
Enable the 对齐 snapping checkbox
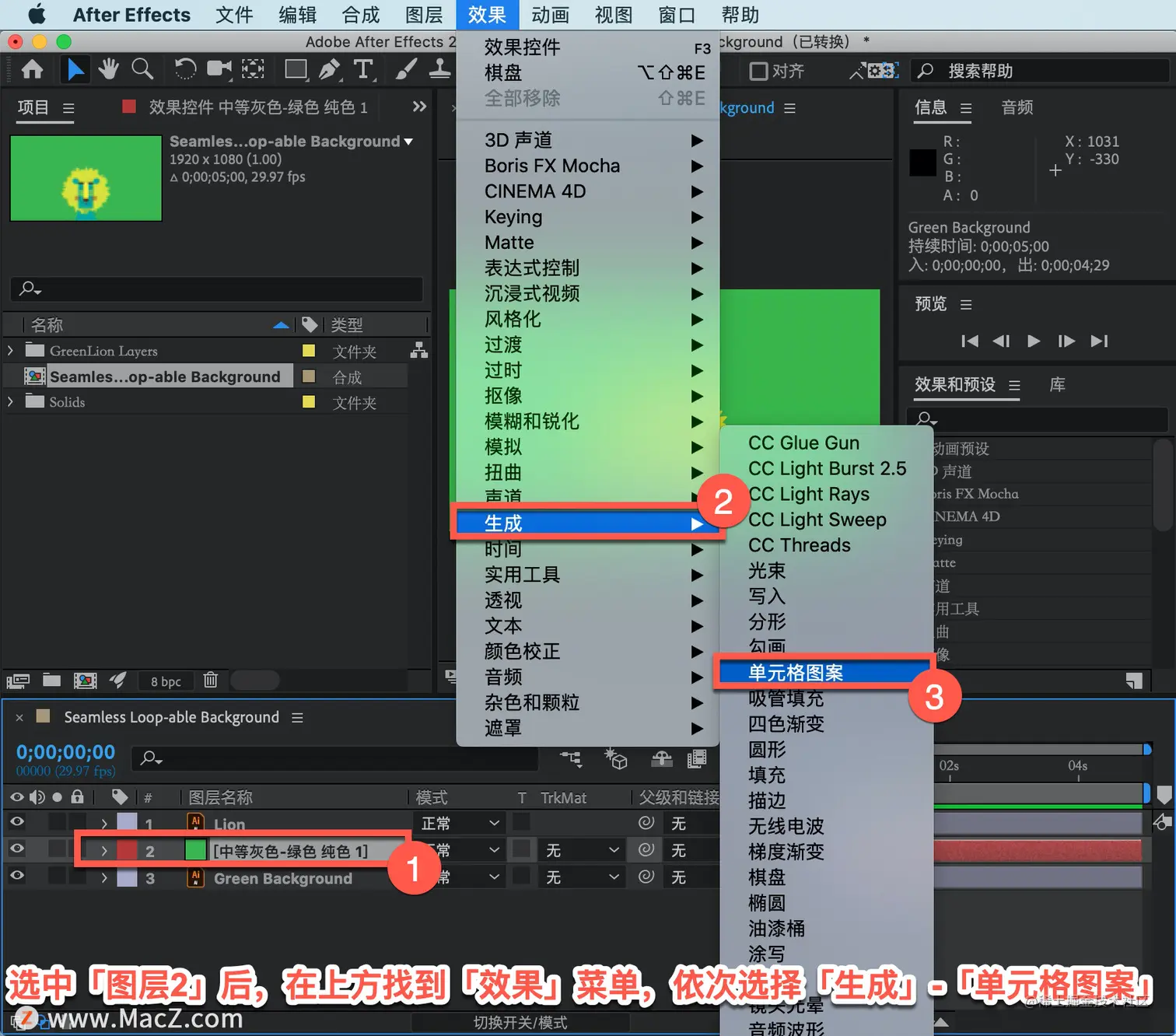tap(758, 72)
